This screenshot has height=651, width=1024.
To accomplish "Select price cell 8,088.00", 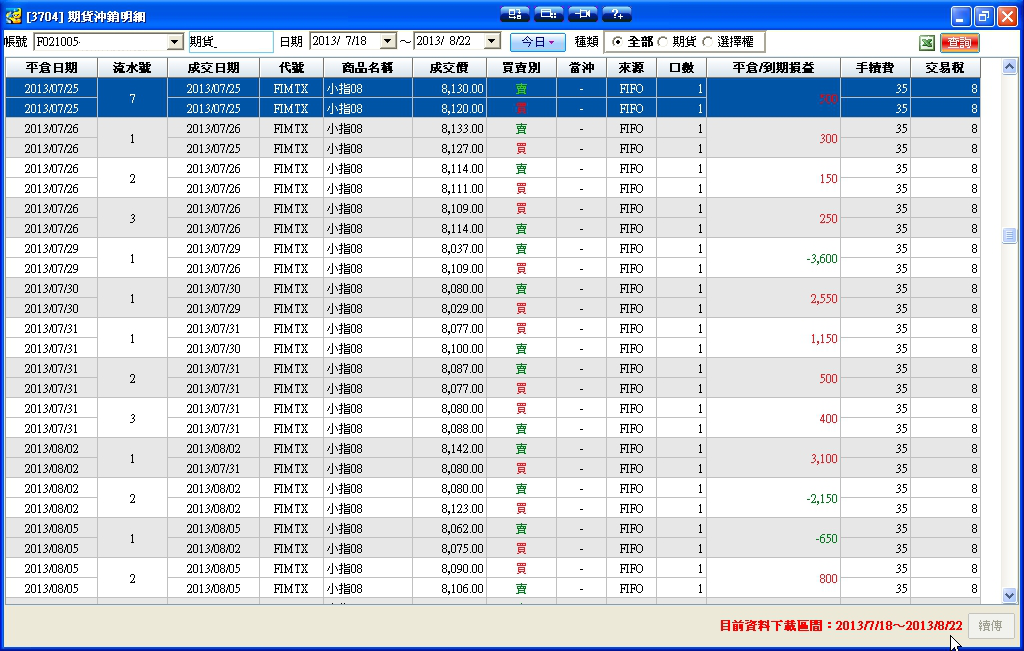I will pos(449,429).
